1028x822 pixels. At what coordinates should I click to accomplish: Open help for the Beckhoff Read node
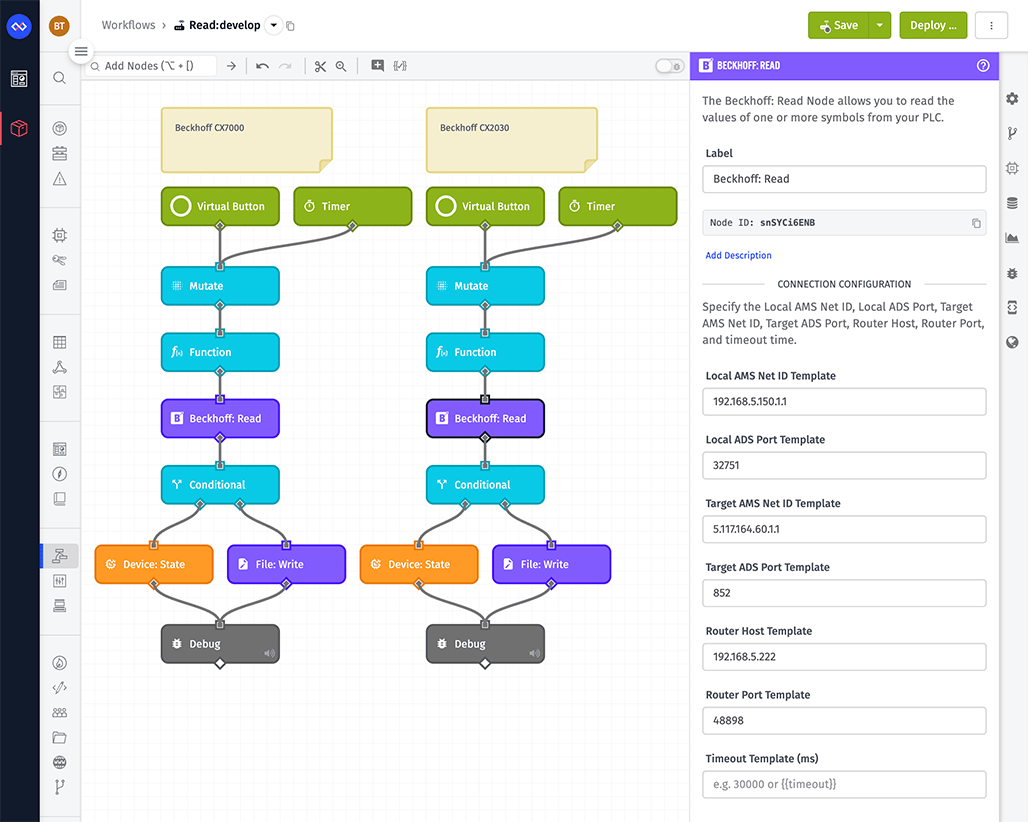pyautogui.click(x=983, y=65)
